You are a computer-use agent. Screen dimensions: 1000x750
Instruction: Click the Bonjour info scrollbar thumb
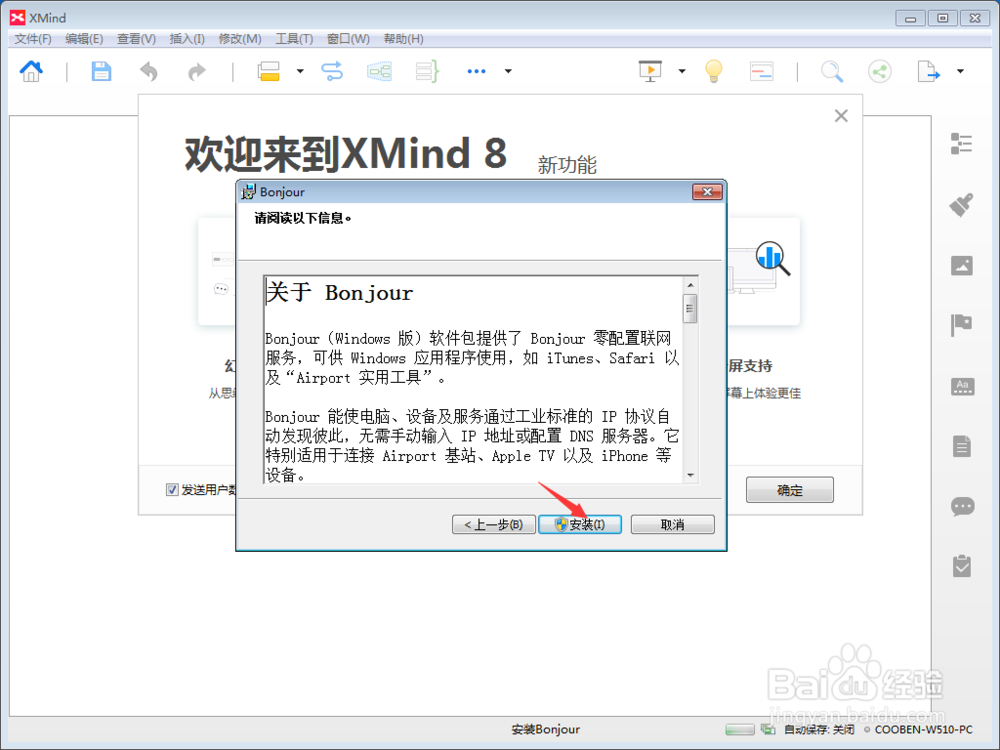coord(689,309)
